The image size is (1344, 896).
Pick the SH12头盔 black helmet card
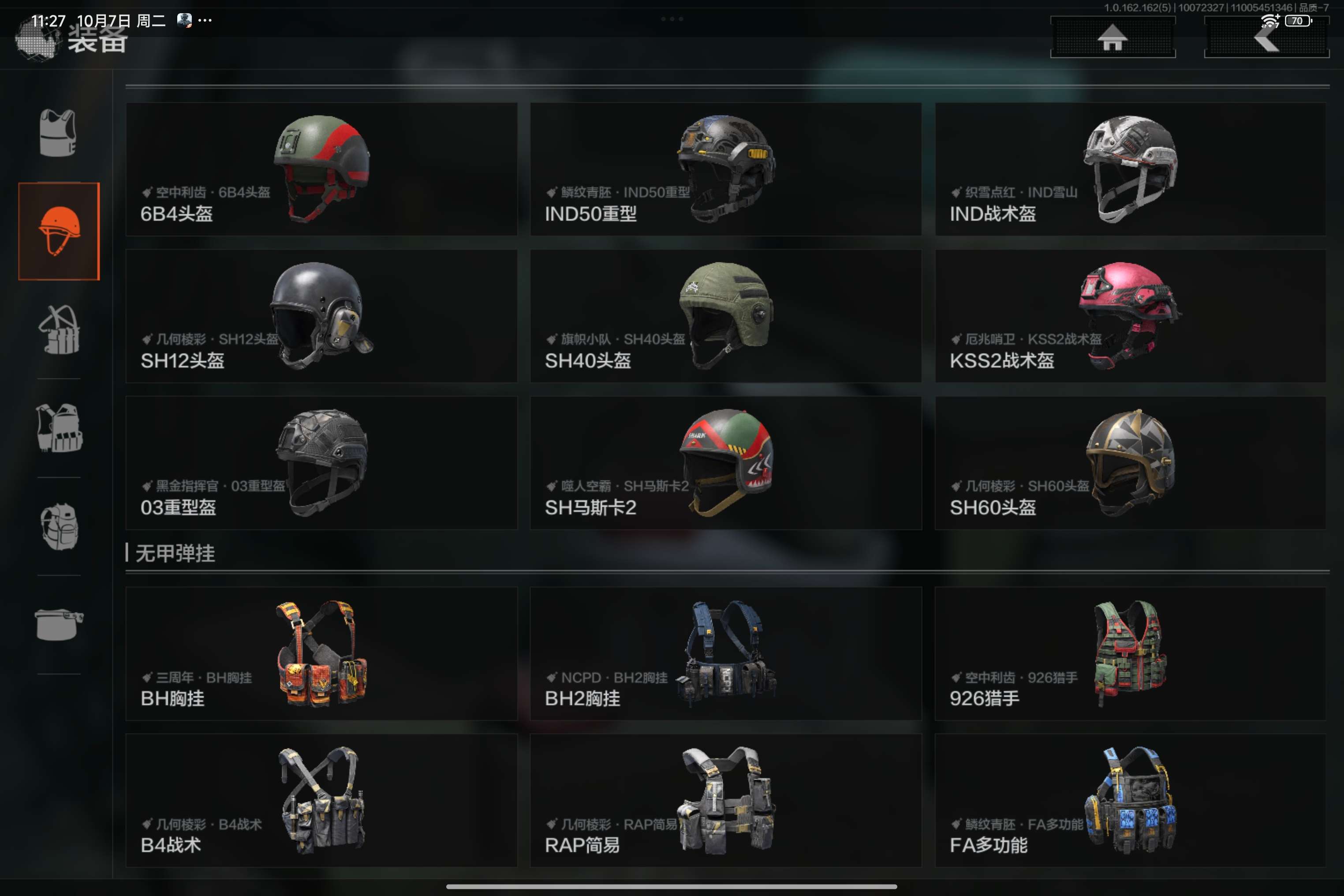click(322, 316)
